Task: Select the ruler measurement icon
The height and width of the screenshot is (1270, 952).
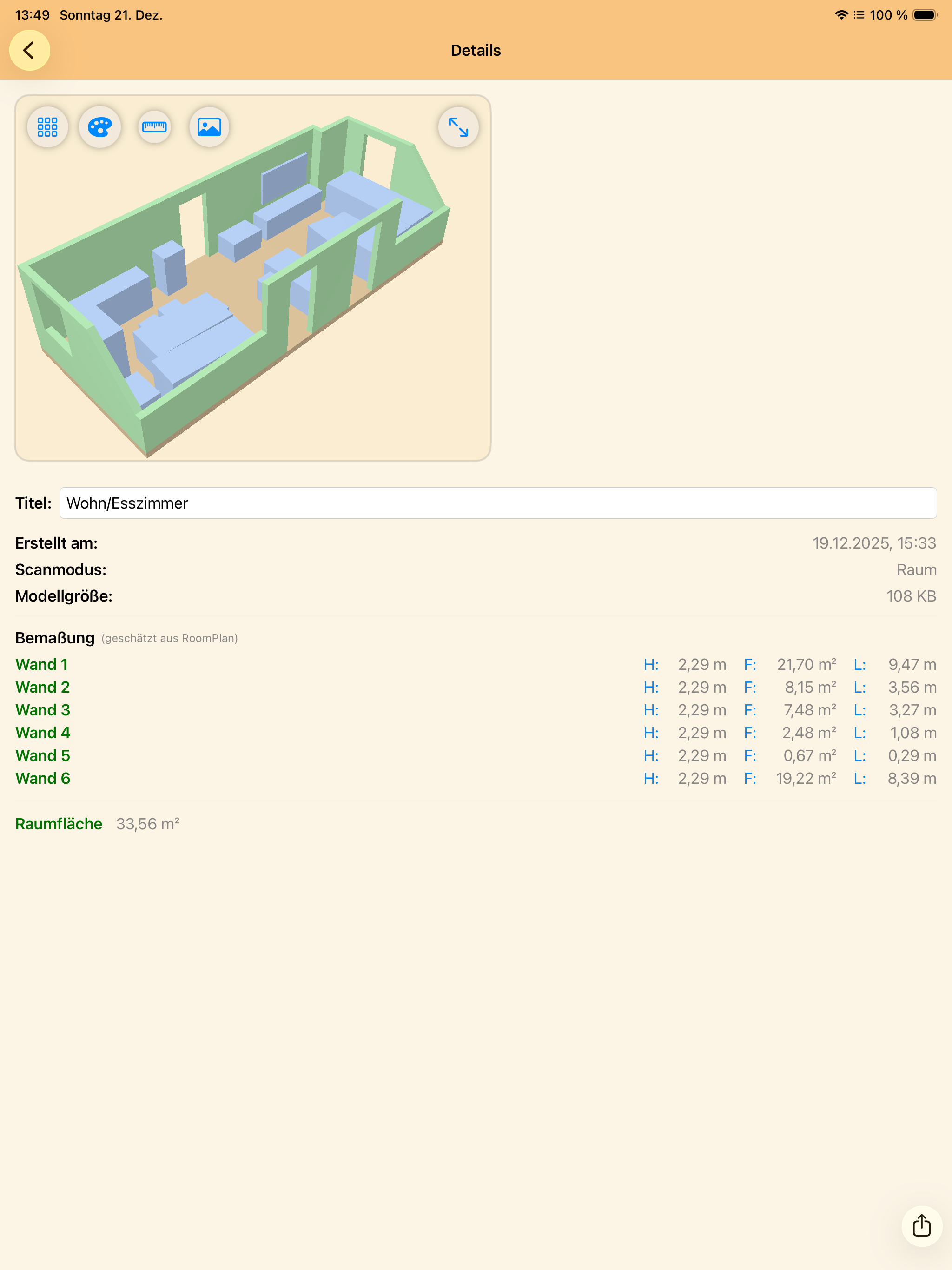Action: (x=154, y=127)
